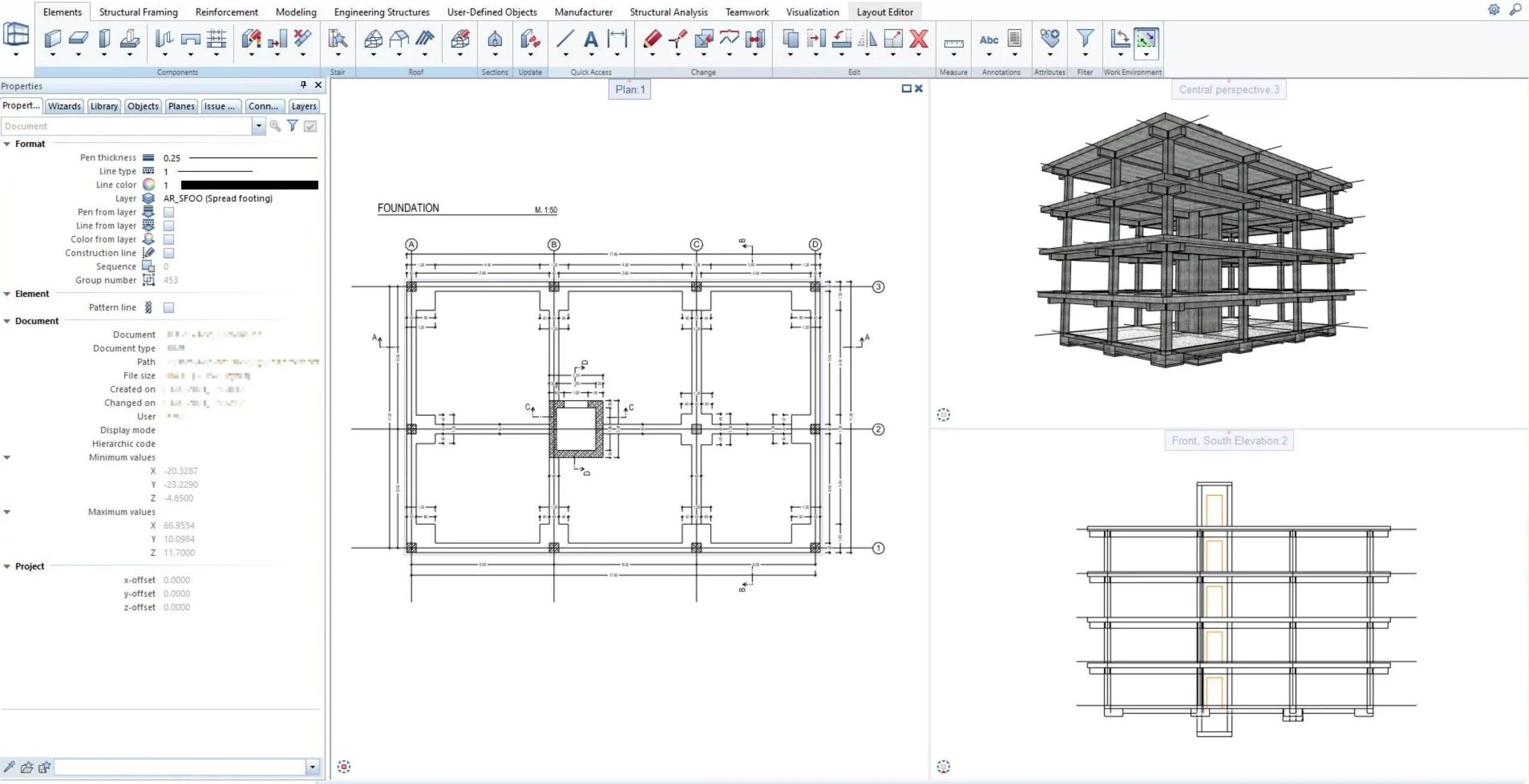
Task: Click the Sections tool icon
Action: (x=495, y=39)
